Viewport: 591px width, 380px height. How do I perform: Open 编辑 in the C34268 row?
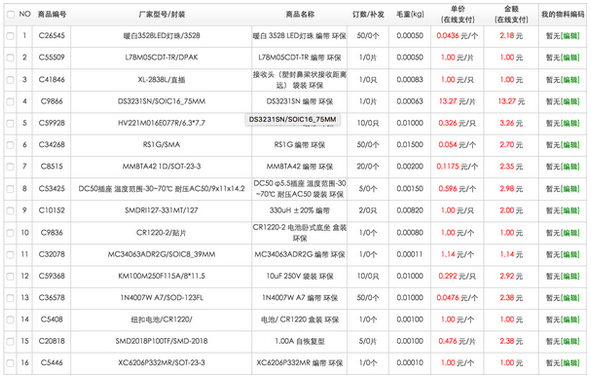tap(570, 145)
